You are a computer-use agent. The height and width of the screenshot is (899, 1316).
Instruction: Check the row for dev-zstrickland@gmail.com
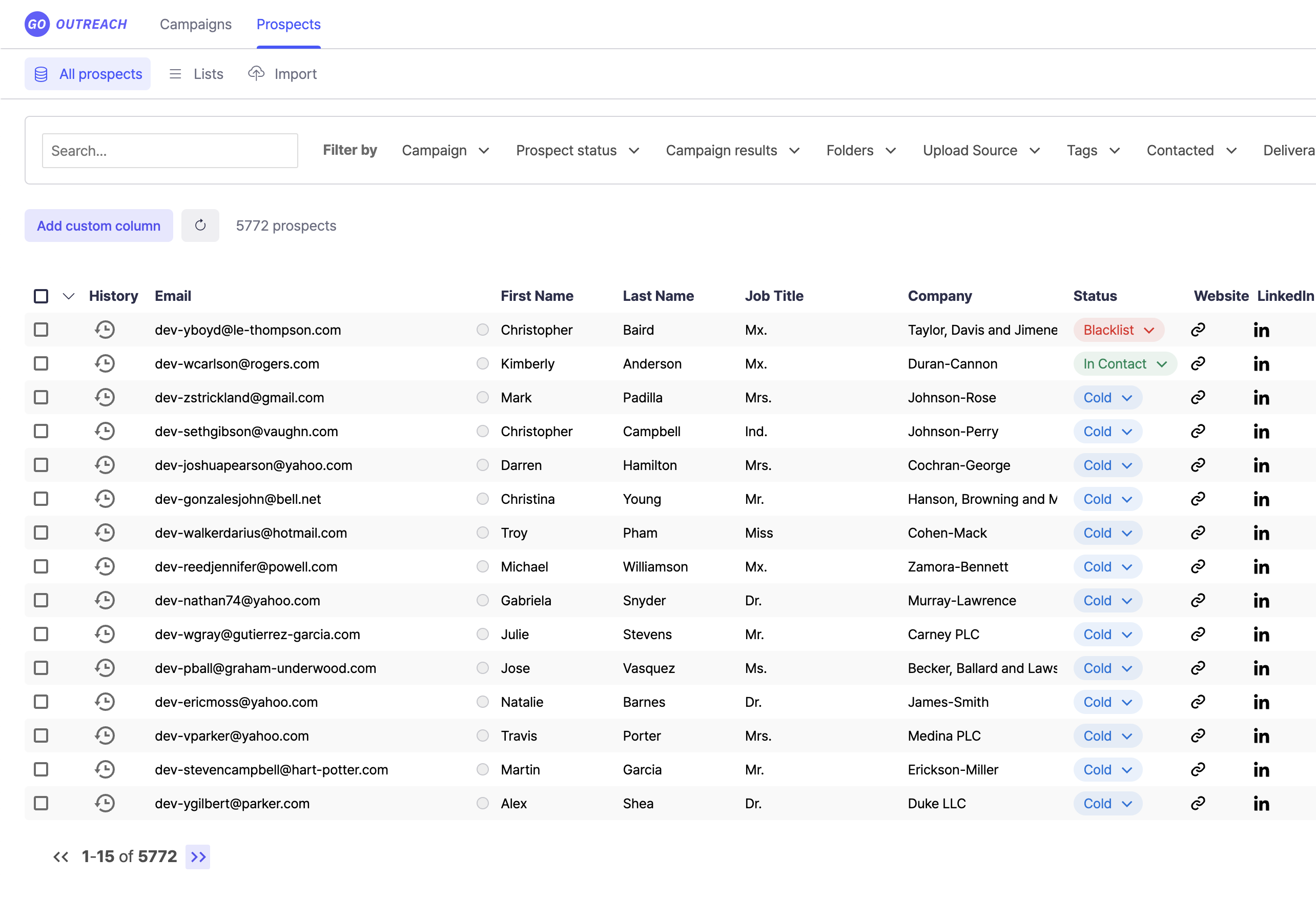coord(40,397)
